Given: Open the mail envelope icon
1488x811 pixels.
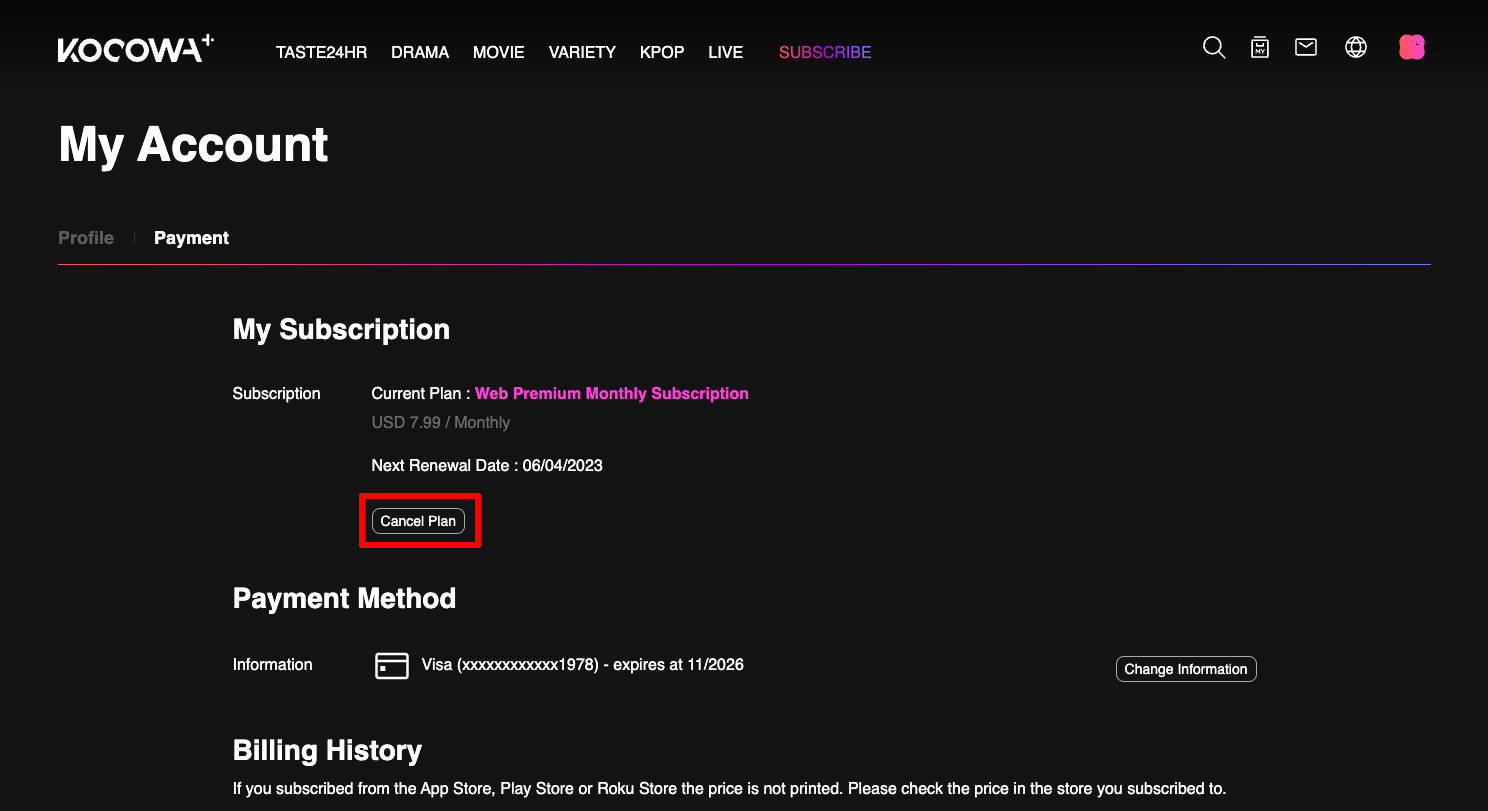Looking at the screenshot, I should click(1306, 47).
